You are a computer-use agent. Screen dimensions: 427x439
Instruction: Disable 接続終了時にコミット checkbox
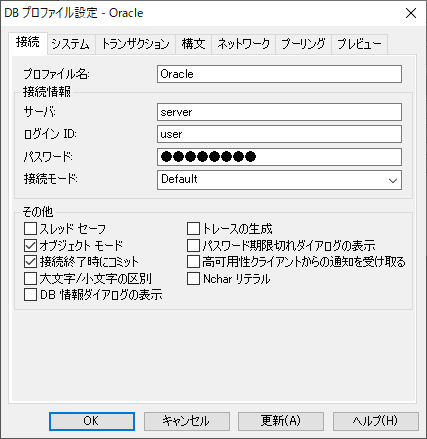[x=30, y=262]
